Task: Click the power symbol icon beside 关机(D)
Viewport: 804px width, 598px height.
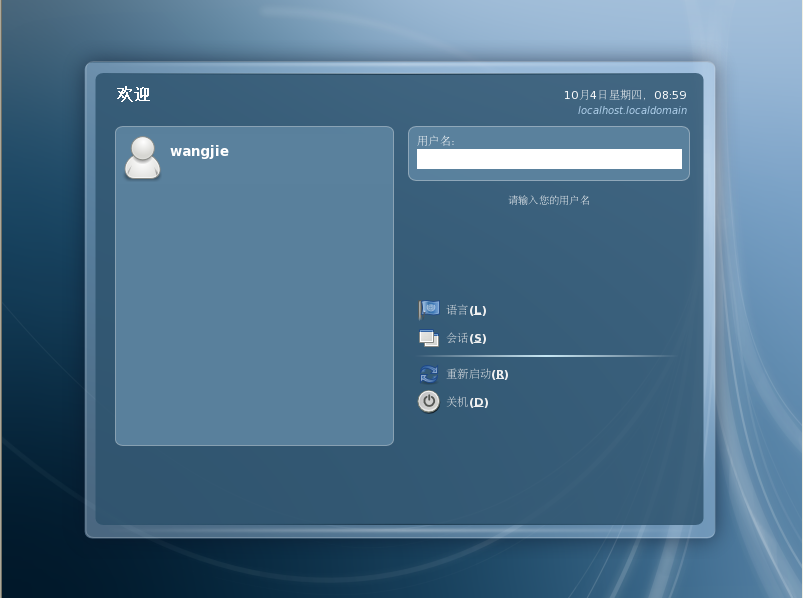Action: (429, 401)
